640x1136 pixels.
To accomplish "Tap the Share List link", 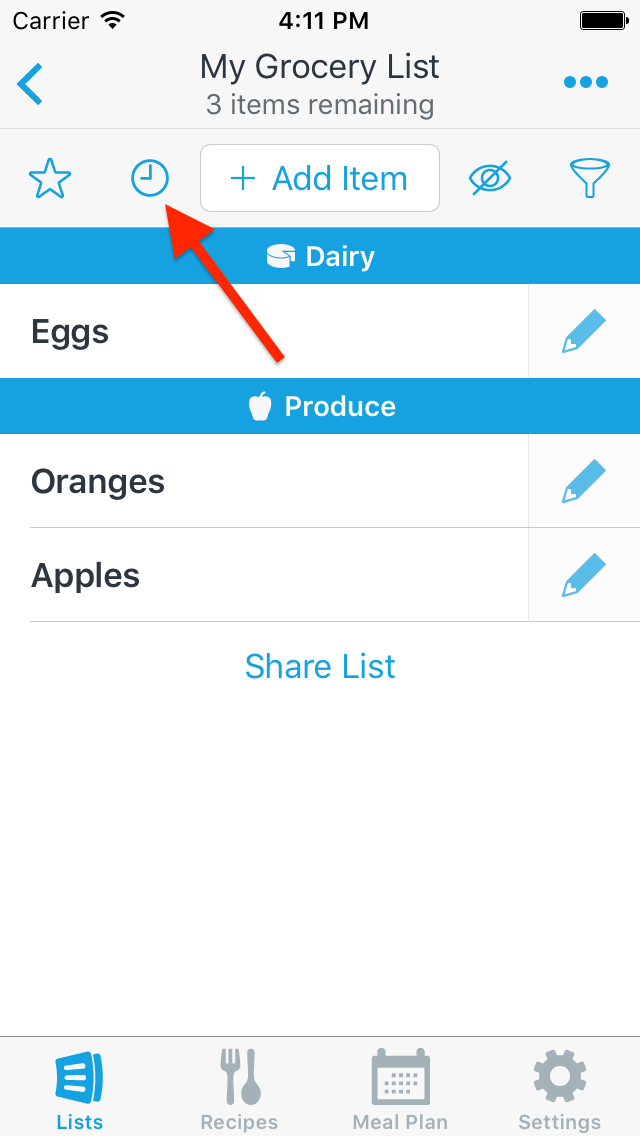I will pyautogui.click(x=320, y=666).
